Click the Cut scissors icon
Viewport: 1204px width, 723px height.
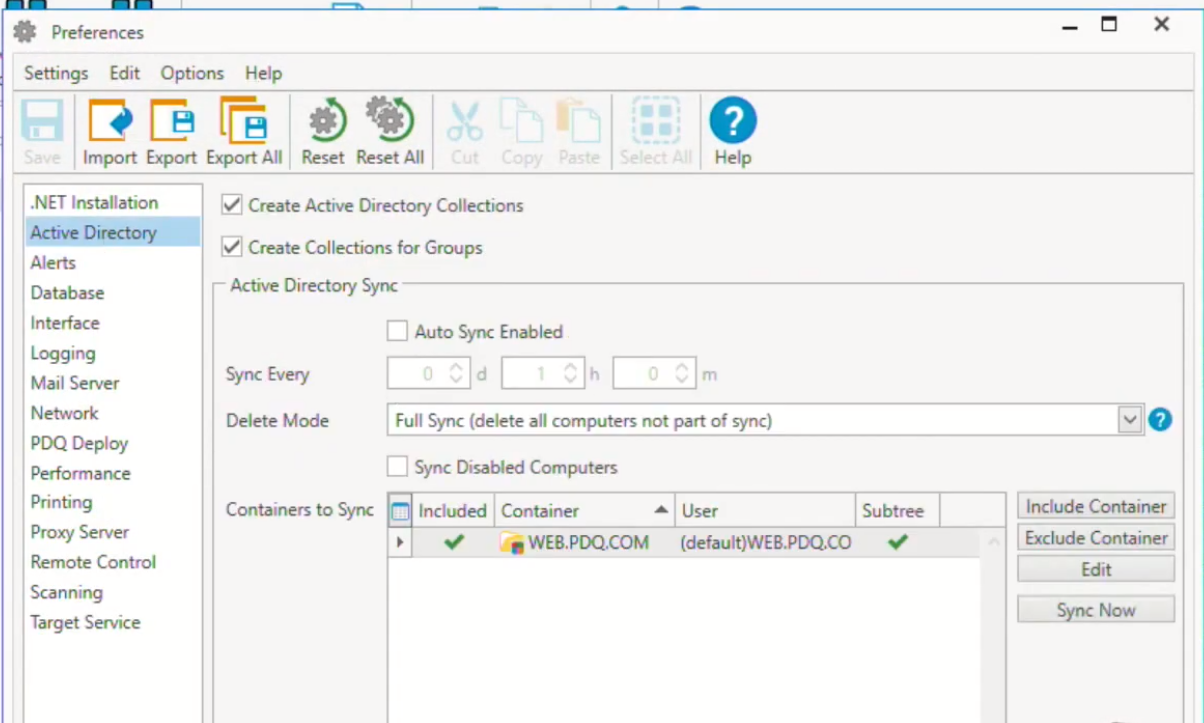(x=465, y=121)
